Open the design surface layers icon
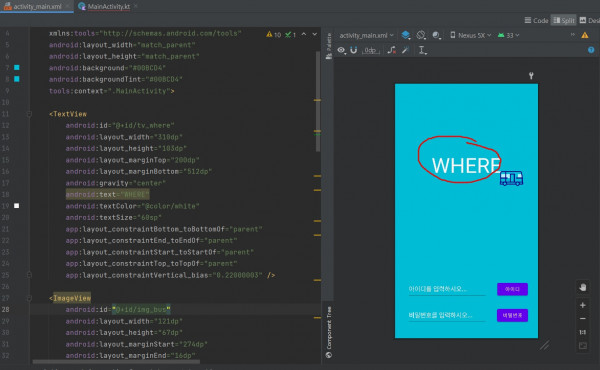The image size is (600, 370). pos(406,35)
